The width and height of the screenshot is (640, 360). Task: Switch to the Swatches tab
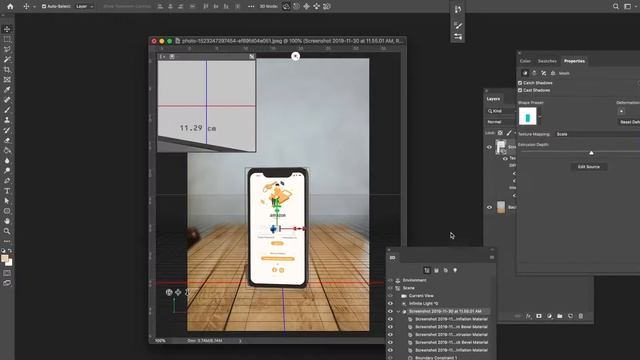[547, 61]
